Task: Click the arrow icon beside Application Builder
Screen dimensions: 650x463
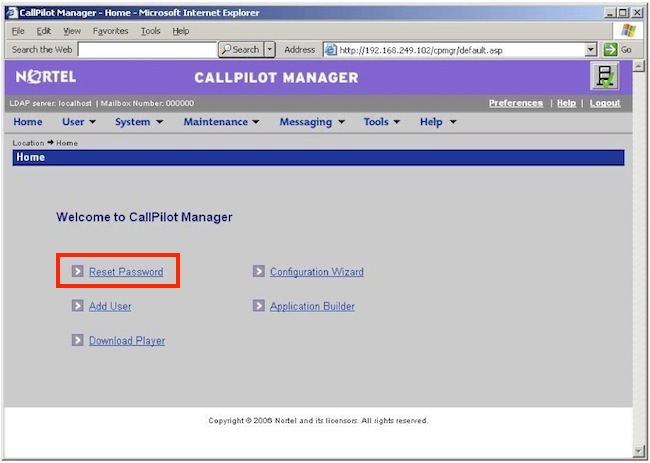Action: [x=259, y=305]
